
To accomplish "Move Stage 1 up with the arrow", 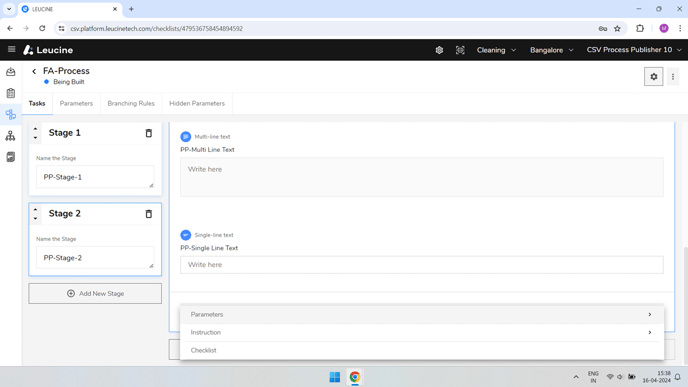I will pyautogui.click(x=36, y=129).
